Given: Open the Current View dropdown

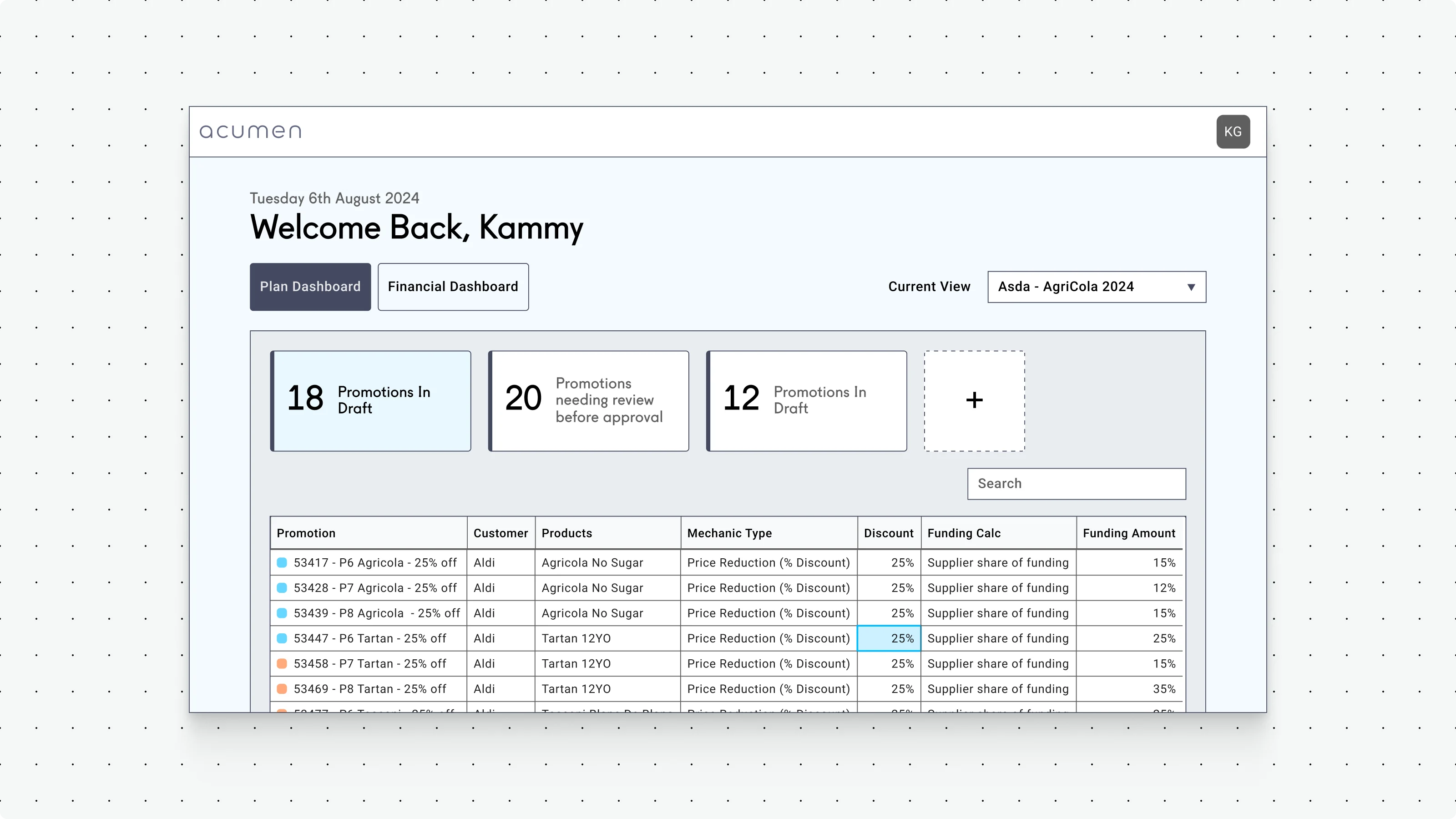Looking at the screenshot, I should click(1096, 287).
